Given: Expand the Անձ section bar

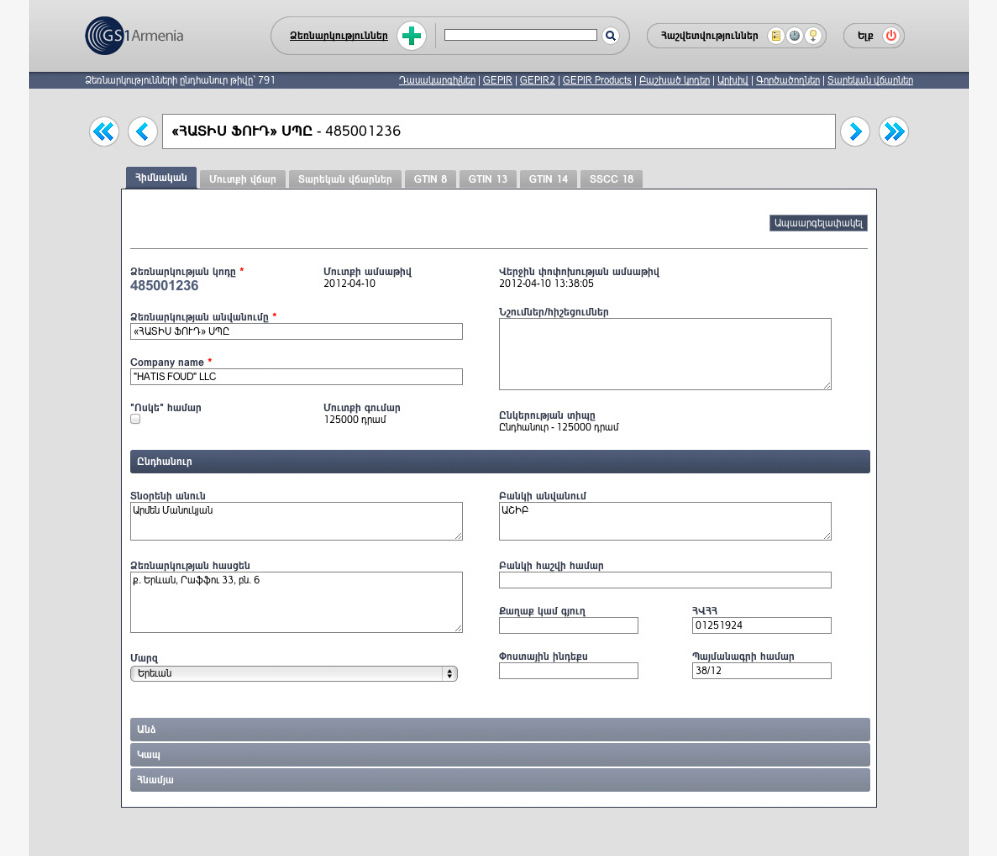Looking at the screenshot, I should pos(500,729).
